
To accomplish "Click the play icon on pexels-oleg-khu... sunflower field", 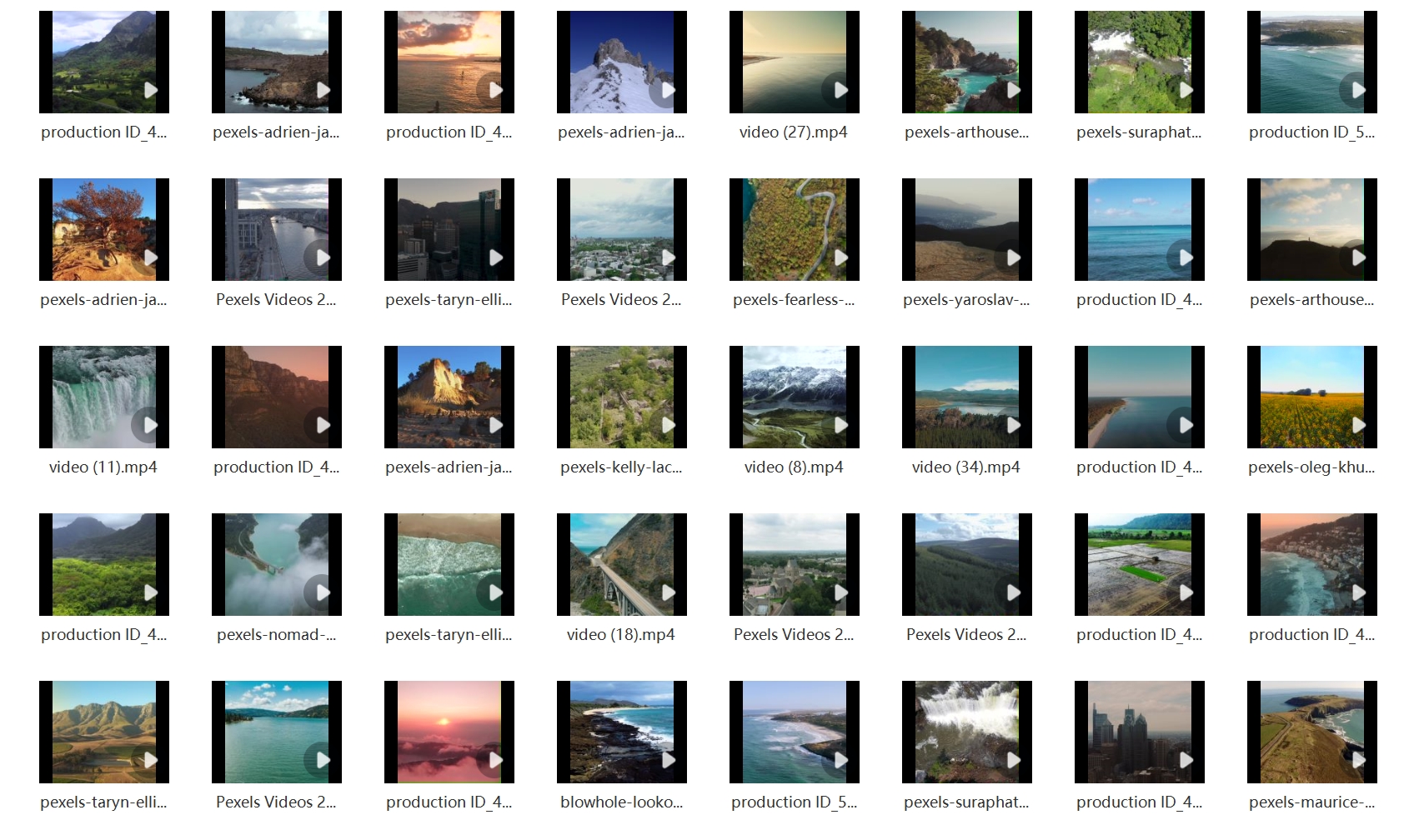I will pyautogui.click(x=1357, y=425).
